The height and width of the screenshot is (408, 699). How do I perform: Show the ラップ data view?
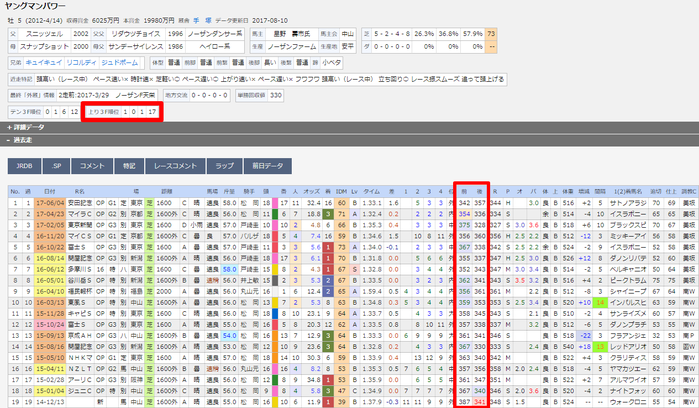click(224, 166)
